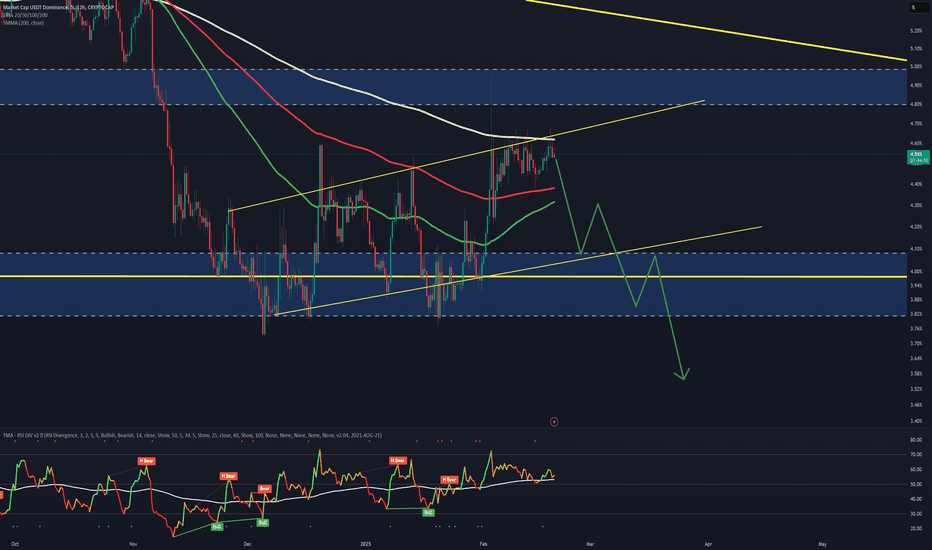Click the 80.00 RSI scale value

click(x=916, y=440)
